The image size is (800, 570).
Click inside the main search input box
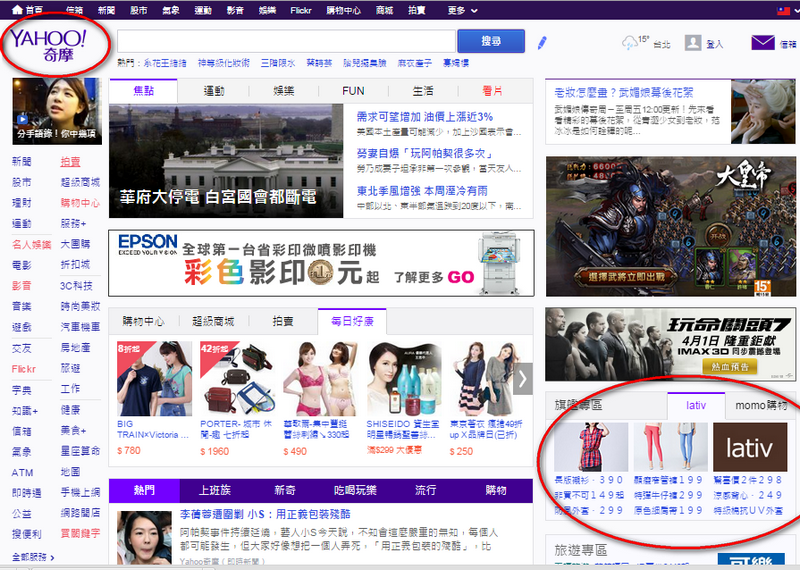click(x=286, y=41)
